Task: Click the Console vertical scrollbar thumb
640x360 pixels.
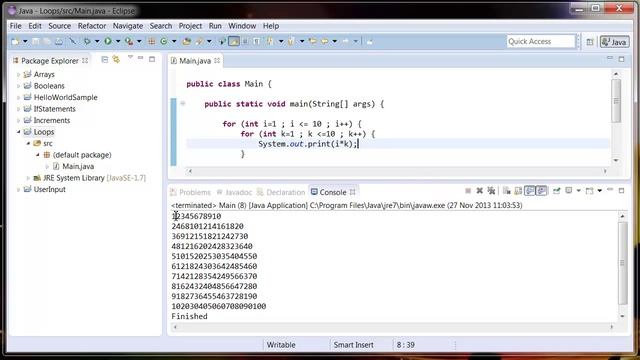Action: [x=622, y=263]
